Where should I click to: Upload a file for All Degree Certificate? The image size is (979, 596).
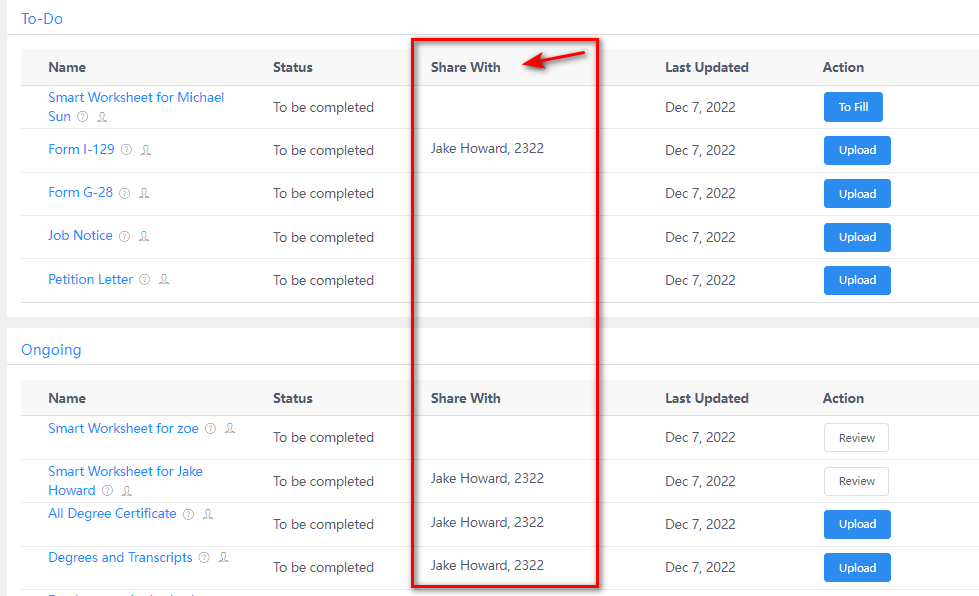pos(857,524)
